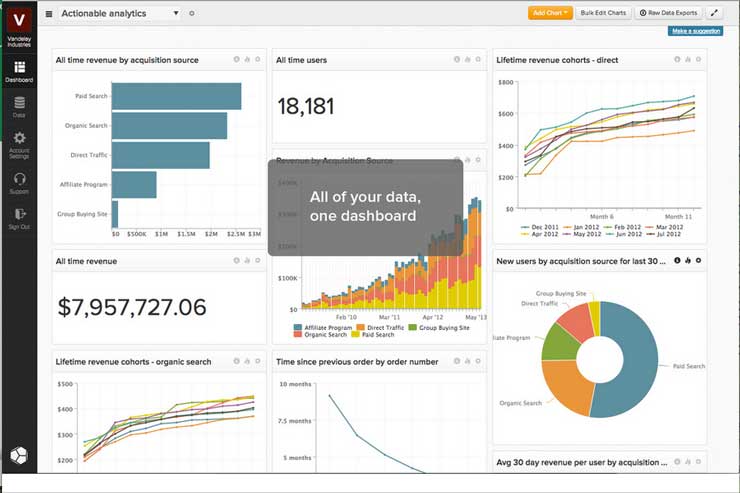Toggle Dec 2011 cohort in the legend
The image size is (740, 493).
pos(540,227)
